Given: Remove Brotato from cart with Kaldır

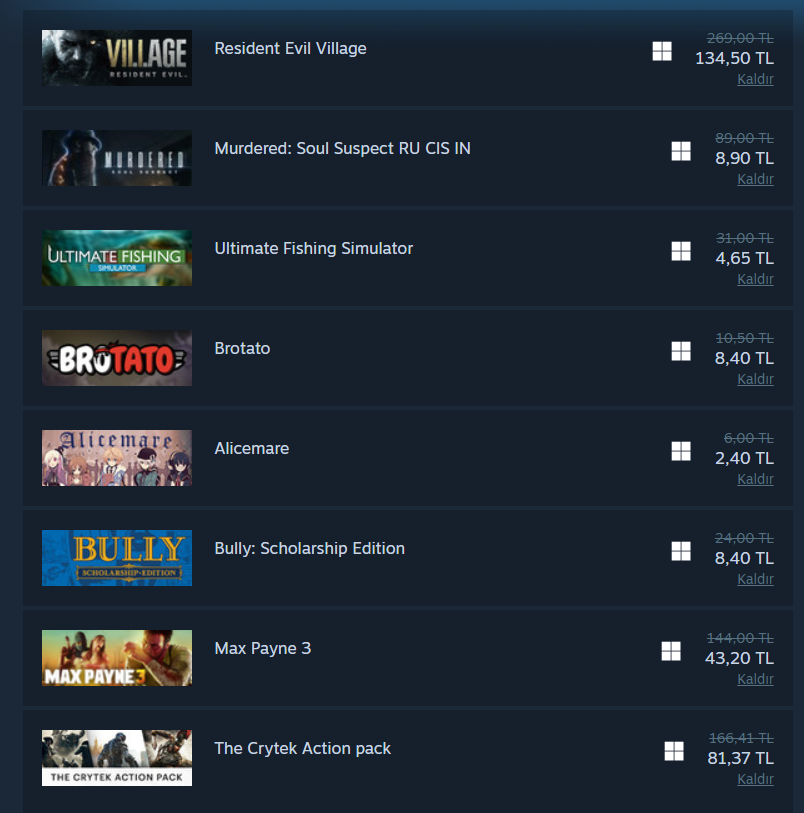Looking at the screenshot, I should (755, 380).
